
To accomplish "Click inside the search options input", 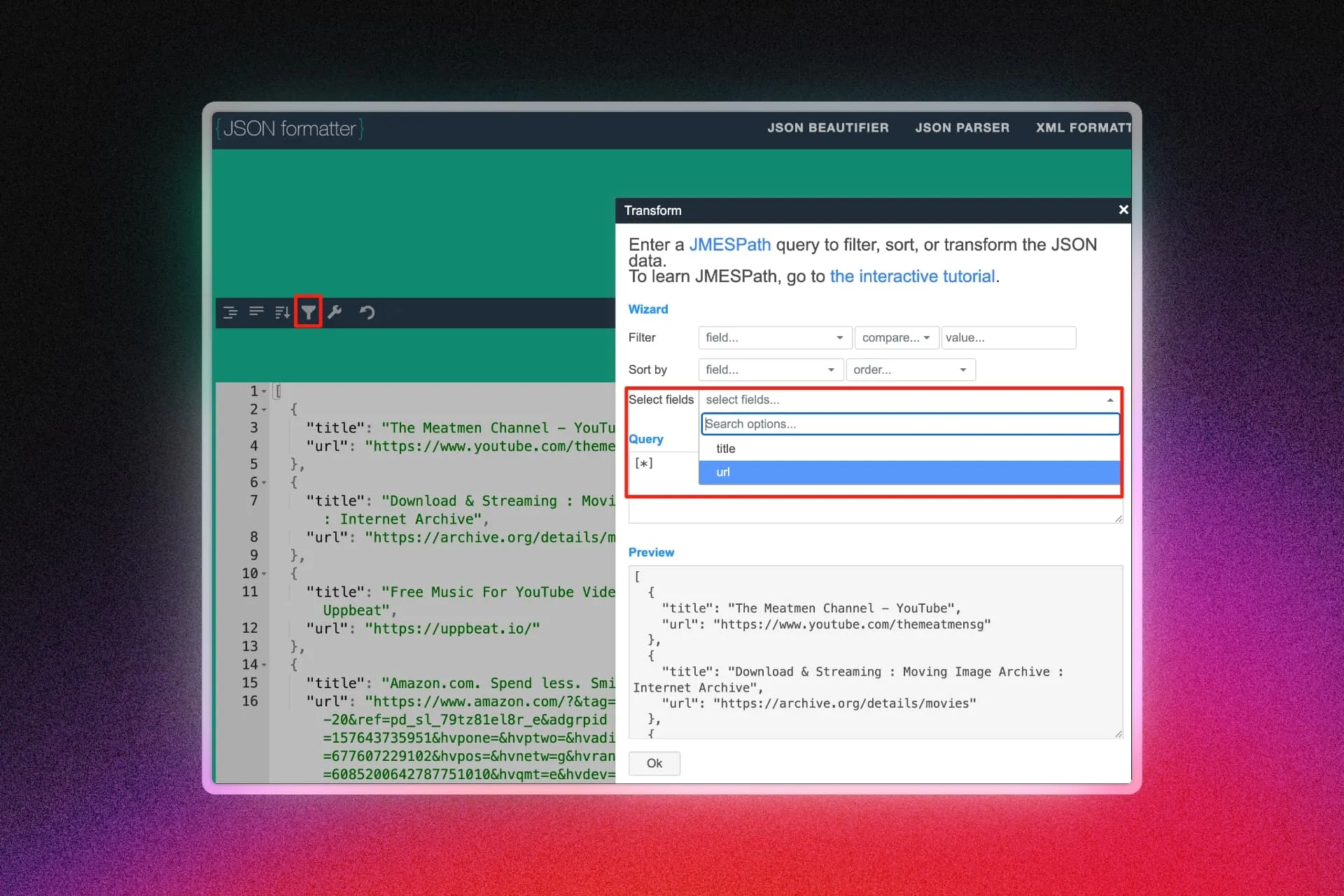I will tap(910, 423).
